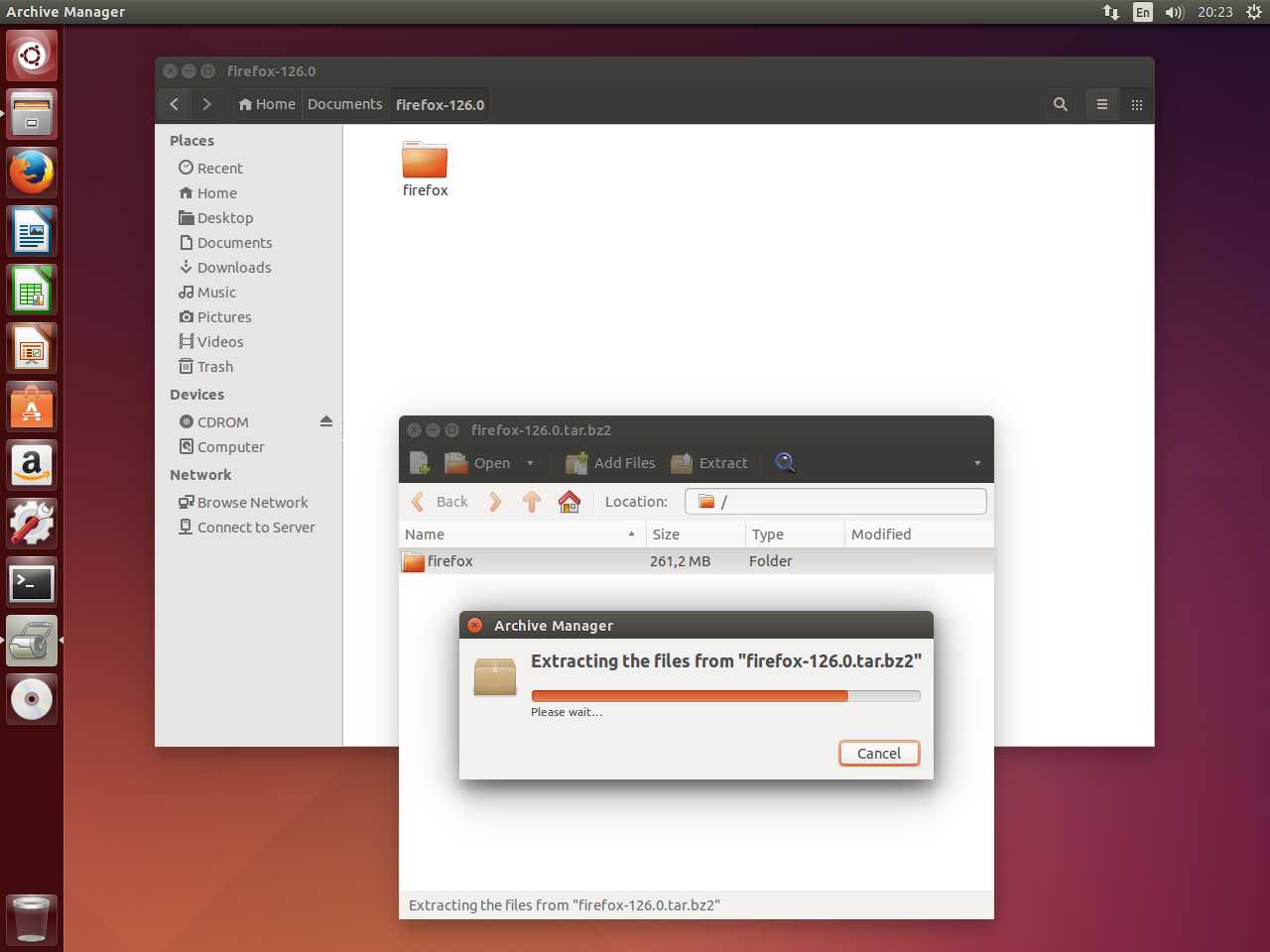Cancel the extraction in progress
The height and width of the screenshot is (952, 1270).
[879, 754]
